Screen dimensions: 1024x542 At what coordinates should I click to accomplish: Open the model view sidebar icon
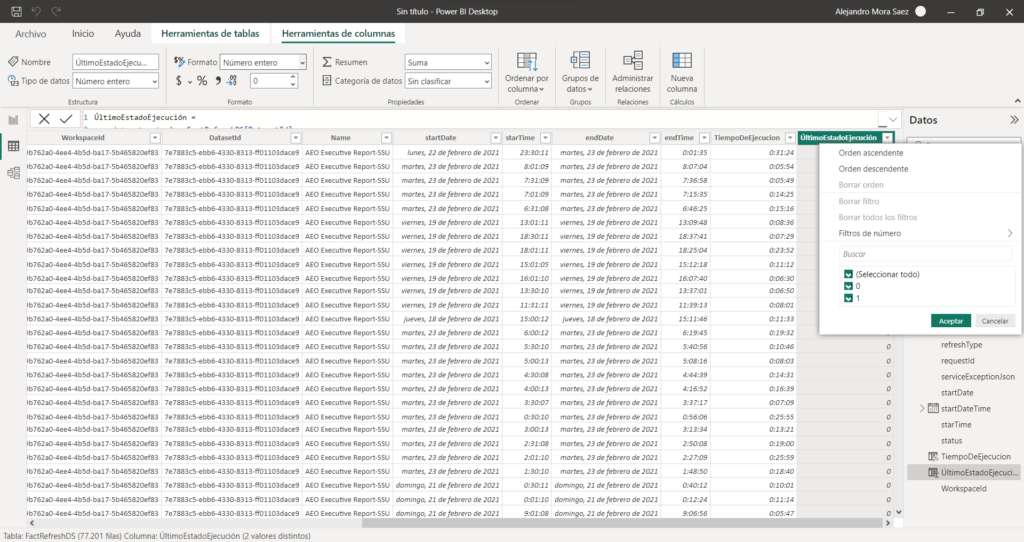click(x=14, y=173)
